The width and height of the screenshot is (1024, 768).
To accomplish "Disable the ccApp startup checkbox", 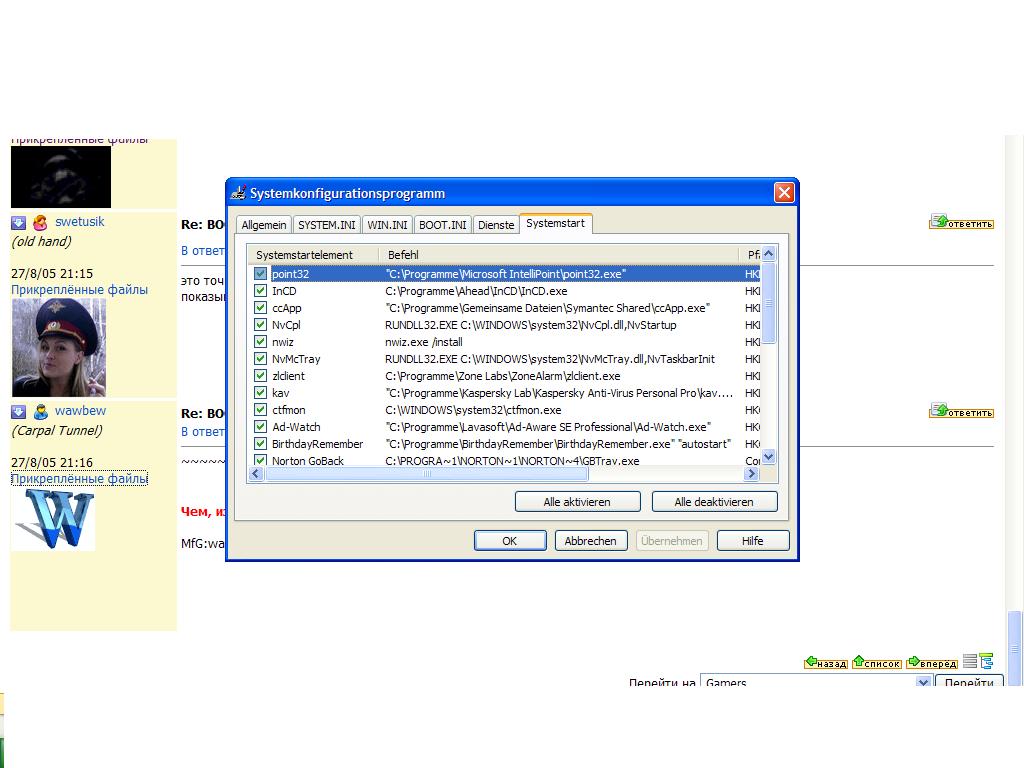I will point(260,308).
